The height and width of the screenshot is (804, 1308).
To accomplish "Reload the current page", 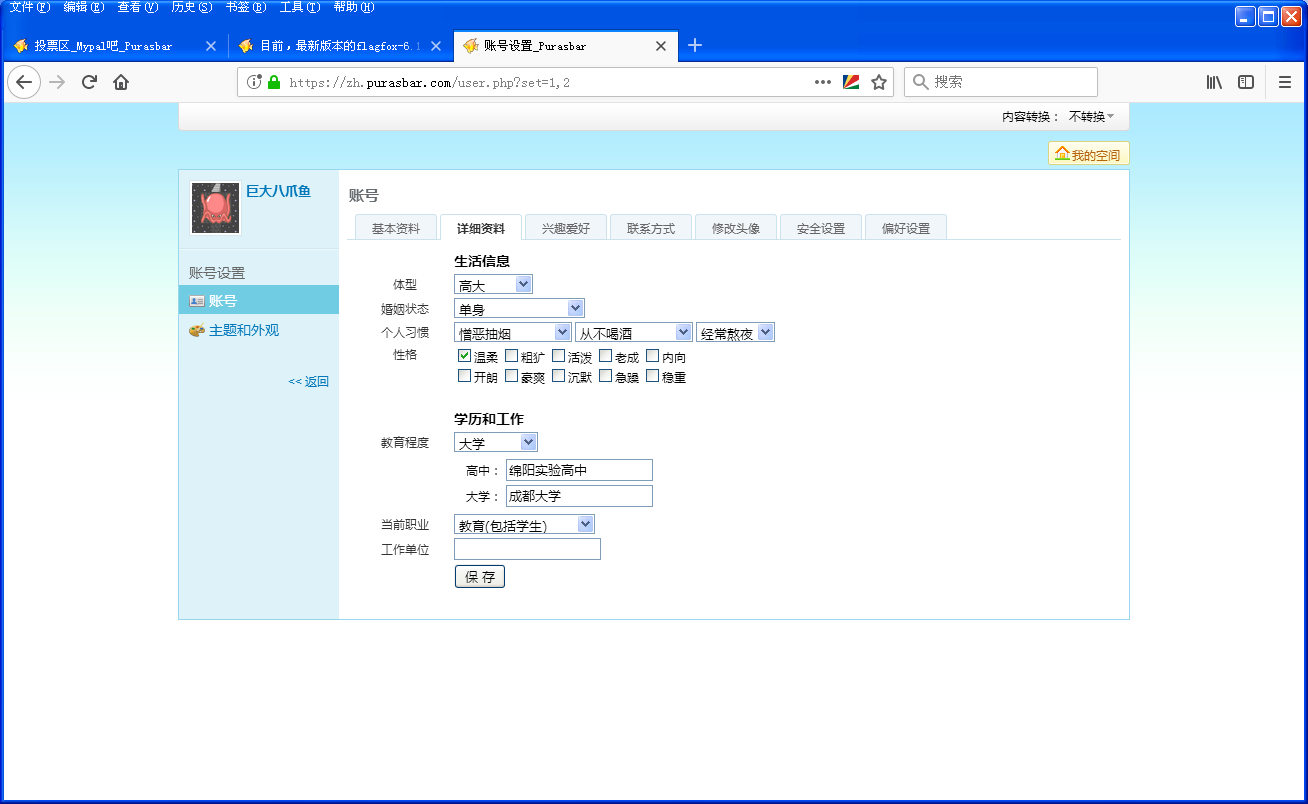I will point(89,82).
